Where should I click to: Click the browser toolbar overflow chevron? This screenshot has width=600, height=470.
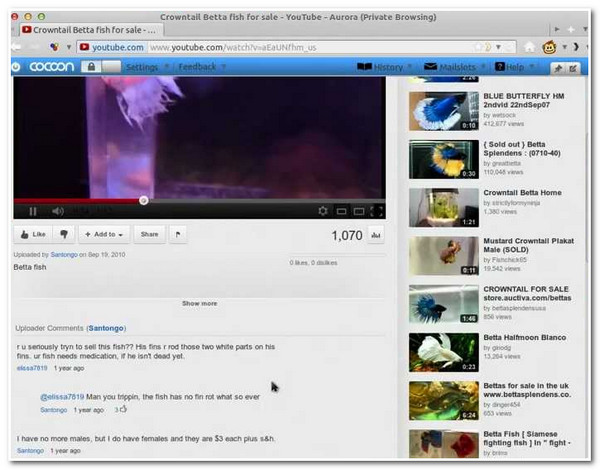pos(576,47)
